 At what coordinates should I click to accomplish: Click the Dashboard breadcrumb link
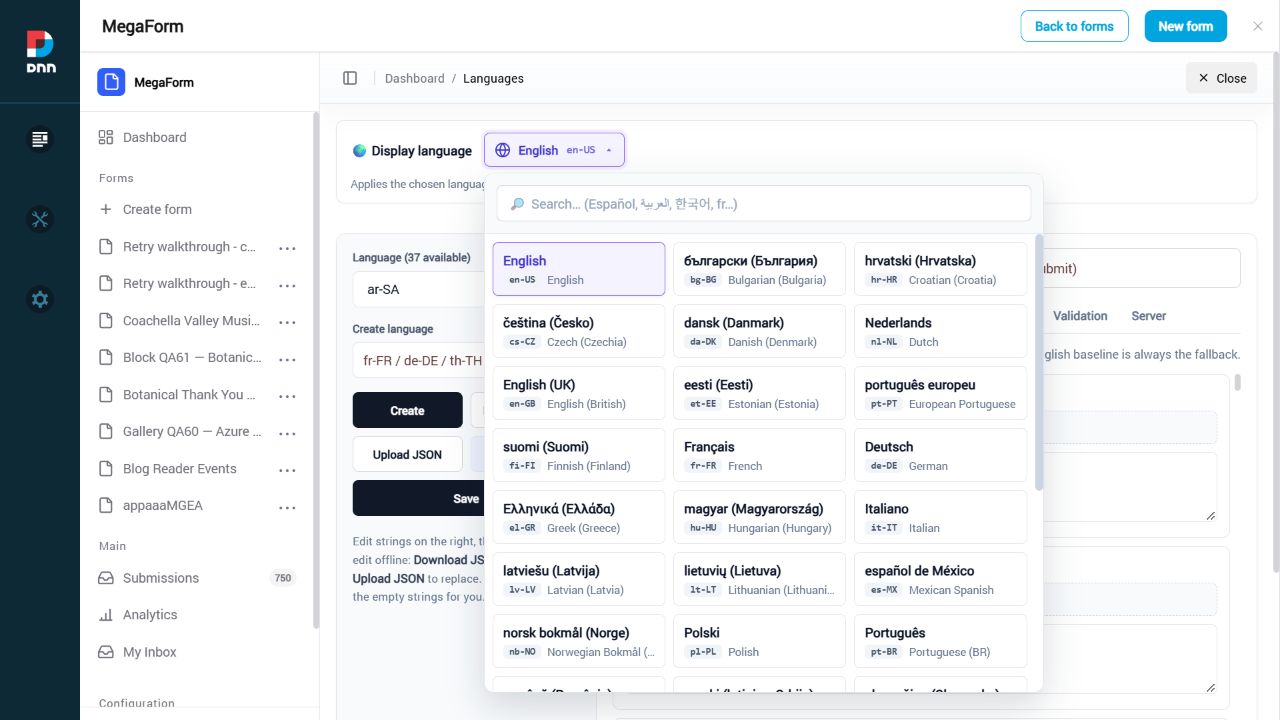(414, 78)
